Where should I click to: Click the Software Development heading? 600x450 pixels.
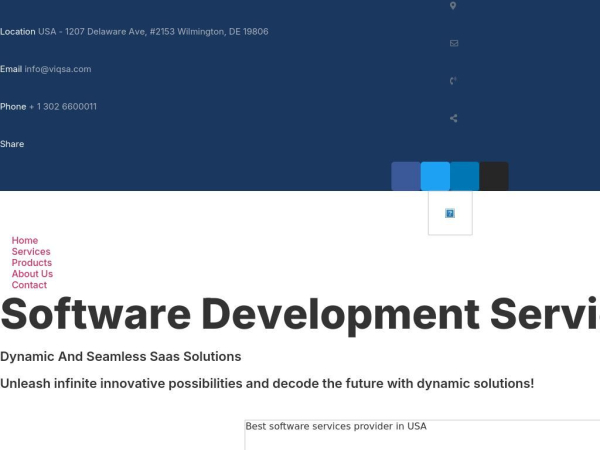point(300,315)
